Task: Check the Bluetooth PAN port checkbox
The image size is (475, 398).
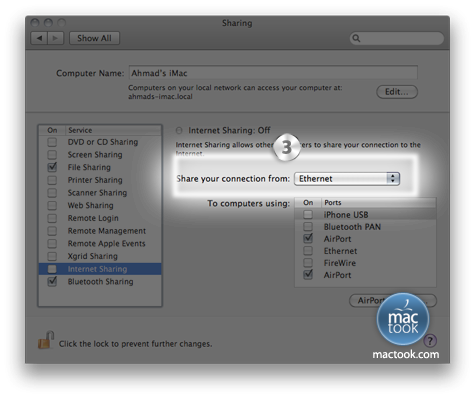Action: pyautogui.click(x=308, y=227)
